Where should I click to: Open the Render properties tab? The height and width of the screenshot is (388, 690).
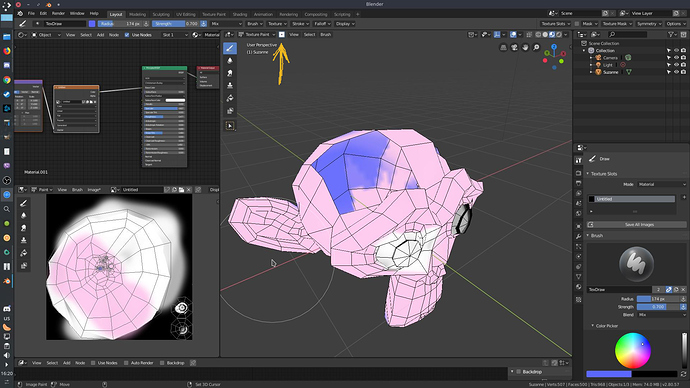tap(579, 173)
